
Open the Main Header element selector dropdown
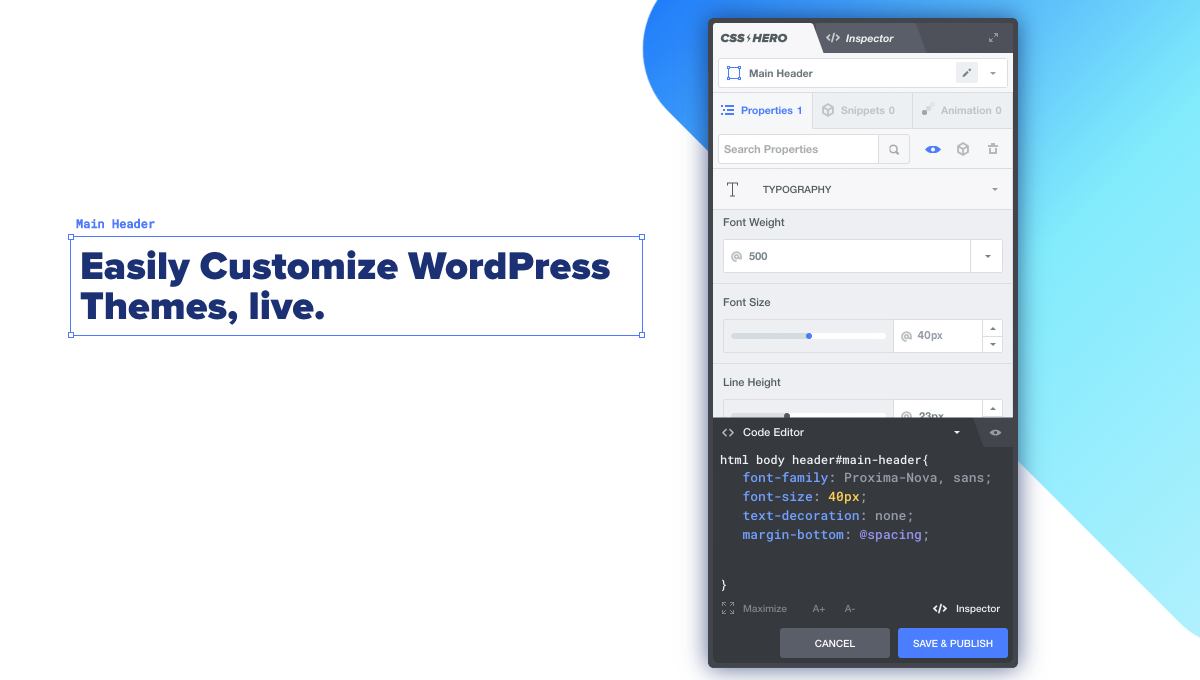point(993,73)
